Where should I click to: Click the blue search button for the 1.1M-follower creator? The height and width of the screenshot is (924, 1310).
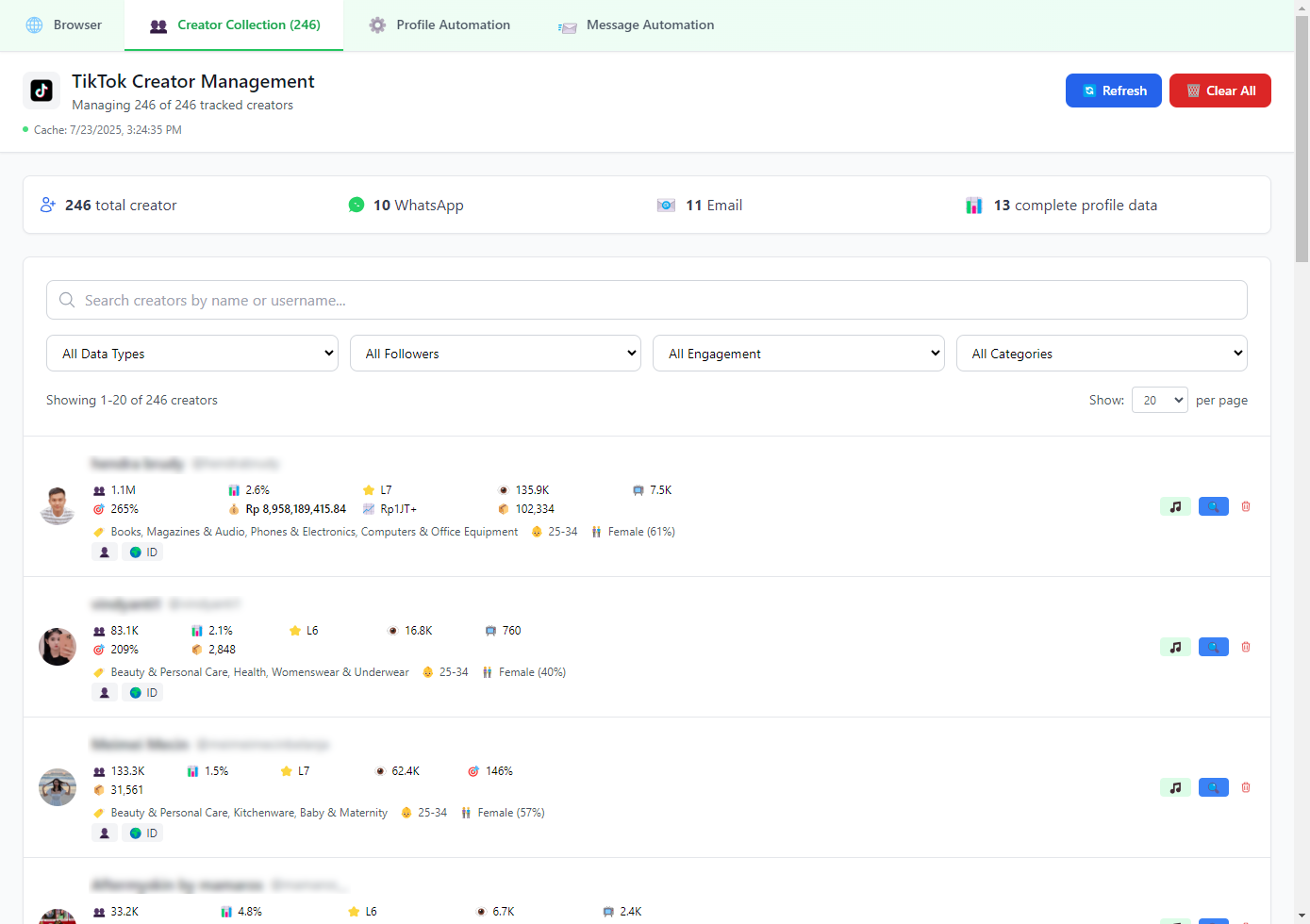(1213, 506)
